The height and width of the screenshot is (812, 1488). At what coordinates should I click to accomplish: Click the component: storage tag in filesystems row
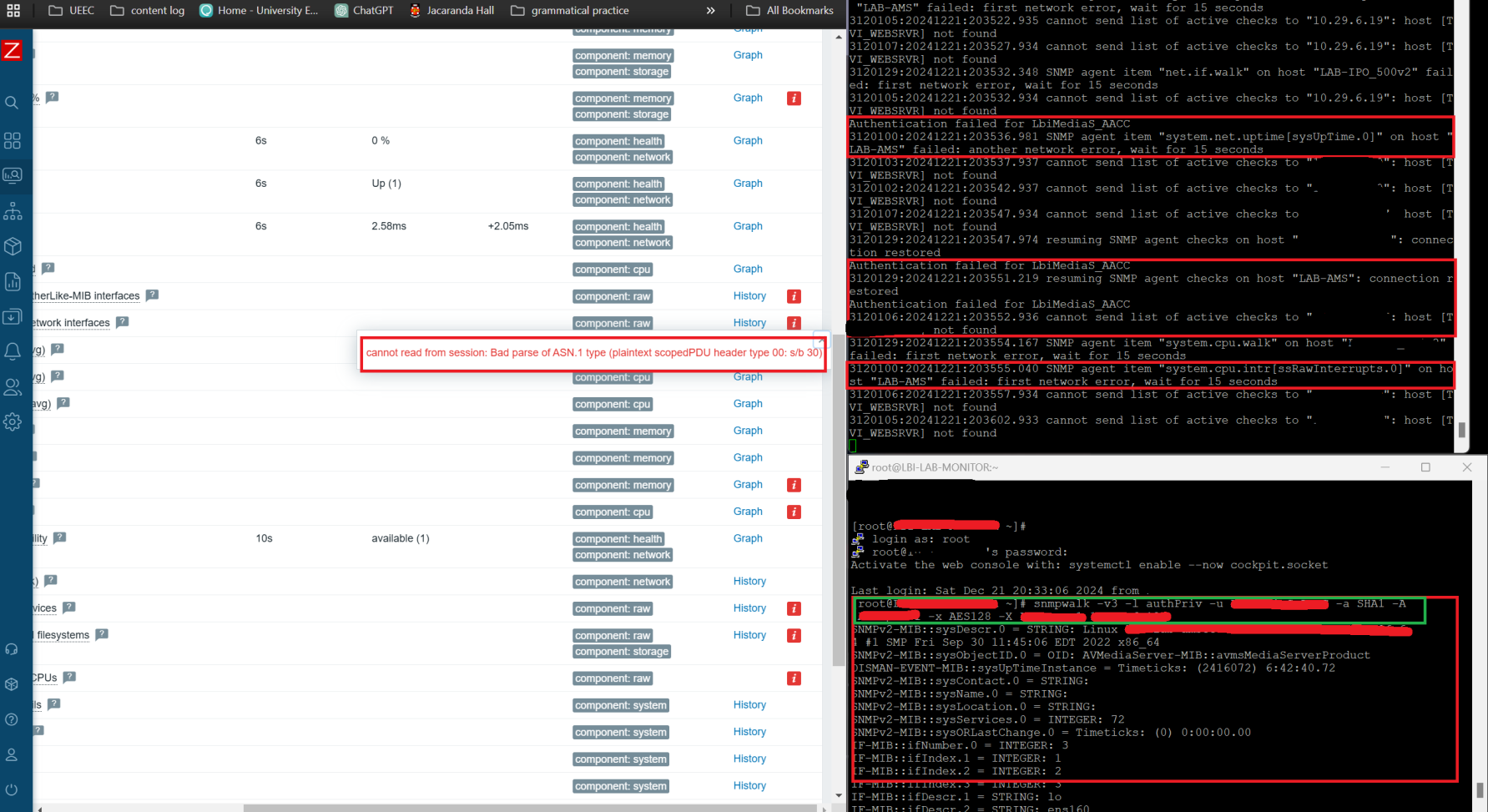pyautogui.click(x=622, y=652)
